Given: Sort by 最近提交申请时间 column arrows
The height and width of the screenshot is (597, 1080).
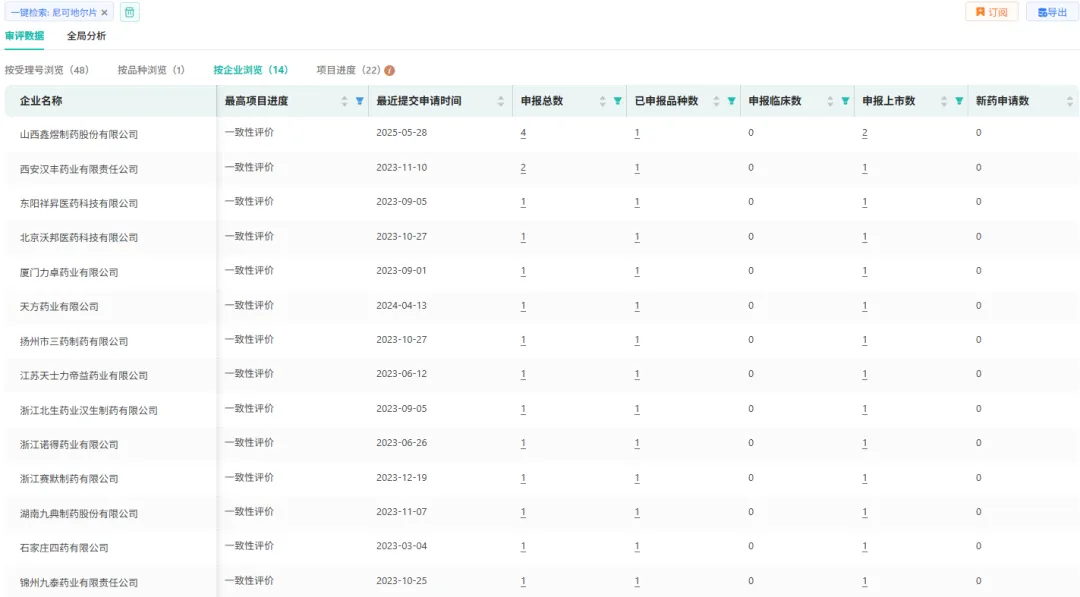Looking at the screenshot, I should click(x=501, y=101).
